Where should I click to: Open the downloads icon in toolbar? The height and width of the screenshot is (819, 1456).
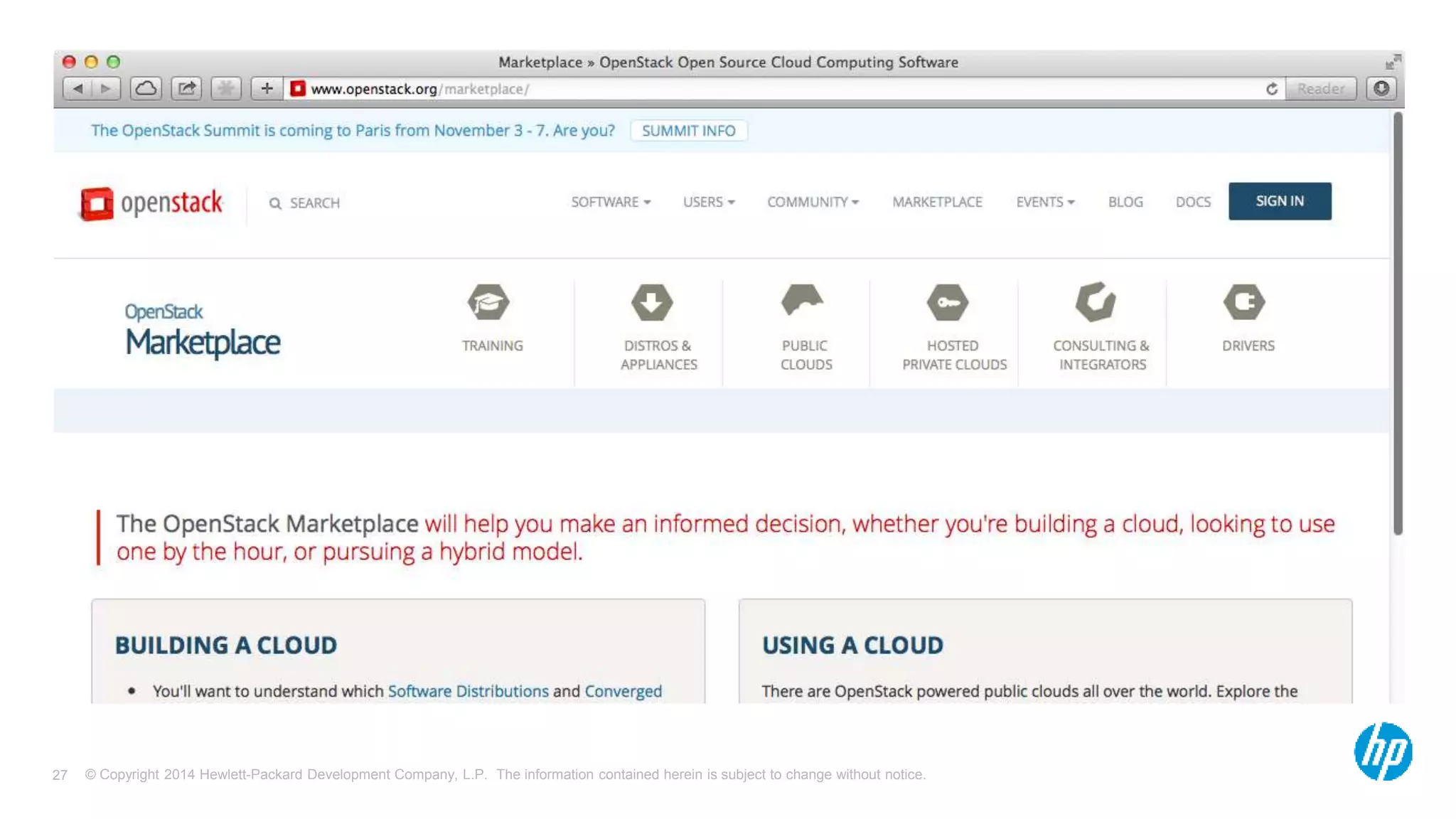[1381, 88]
